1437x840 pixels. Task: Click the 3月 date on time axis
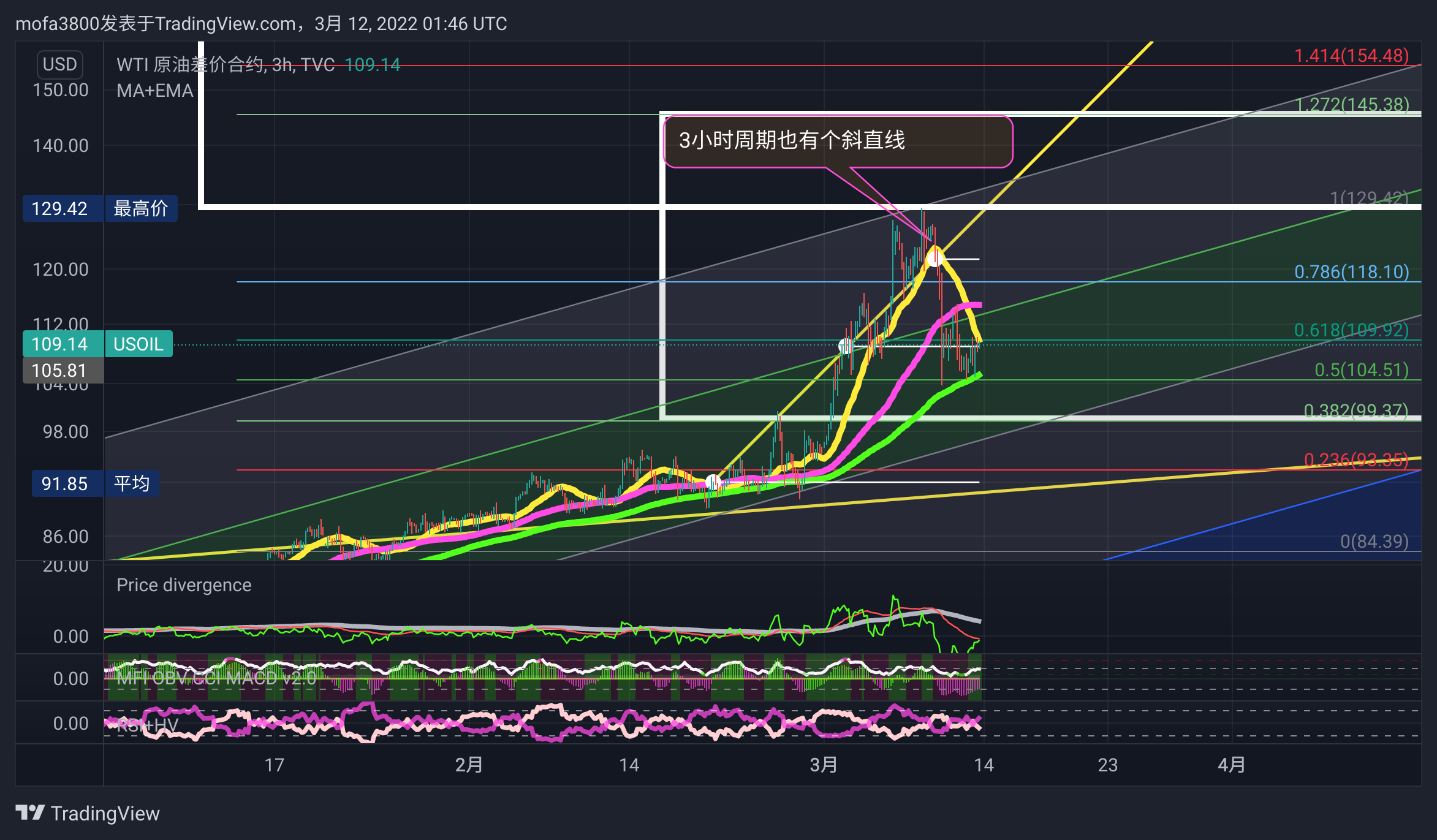(x=824, y=765)
